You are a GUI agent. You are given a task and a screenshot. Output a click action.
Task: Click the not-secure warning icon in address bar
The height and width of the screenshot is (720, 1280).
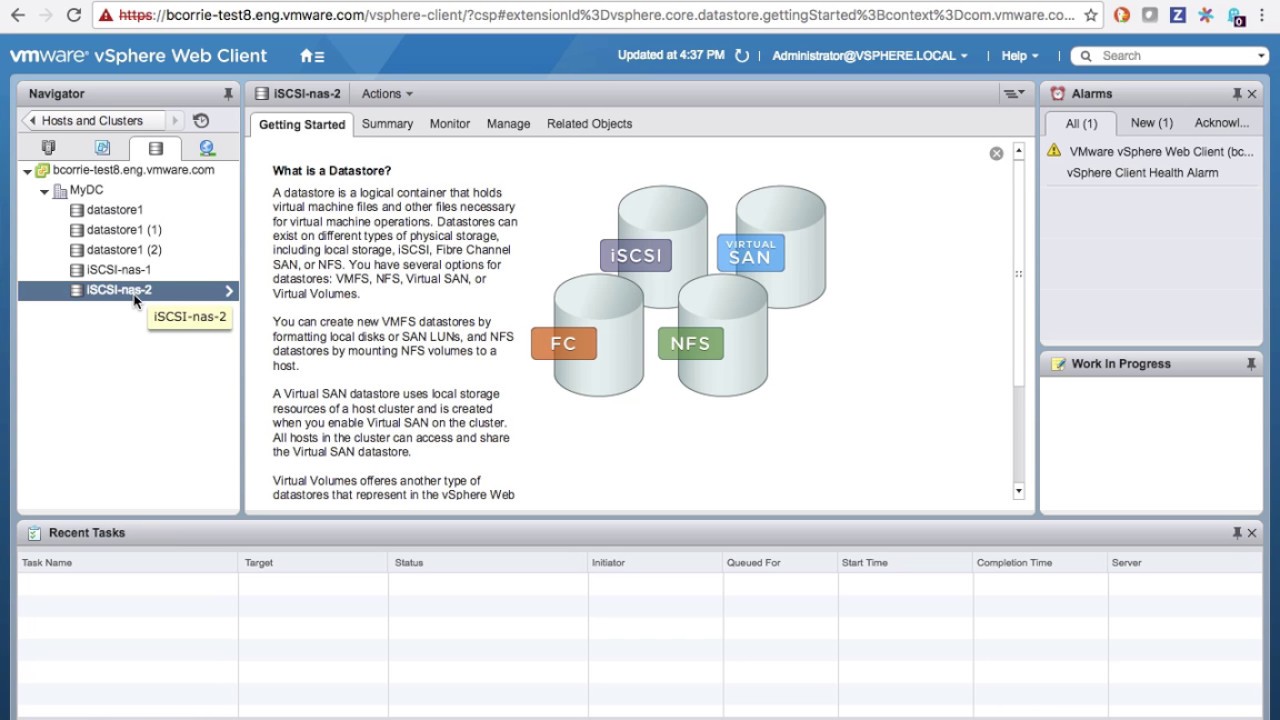(x=105, y=15)
